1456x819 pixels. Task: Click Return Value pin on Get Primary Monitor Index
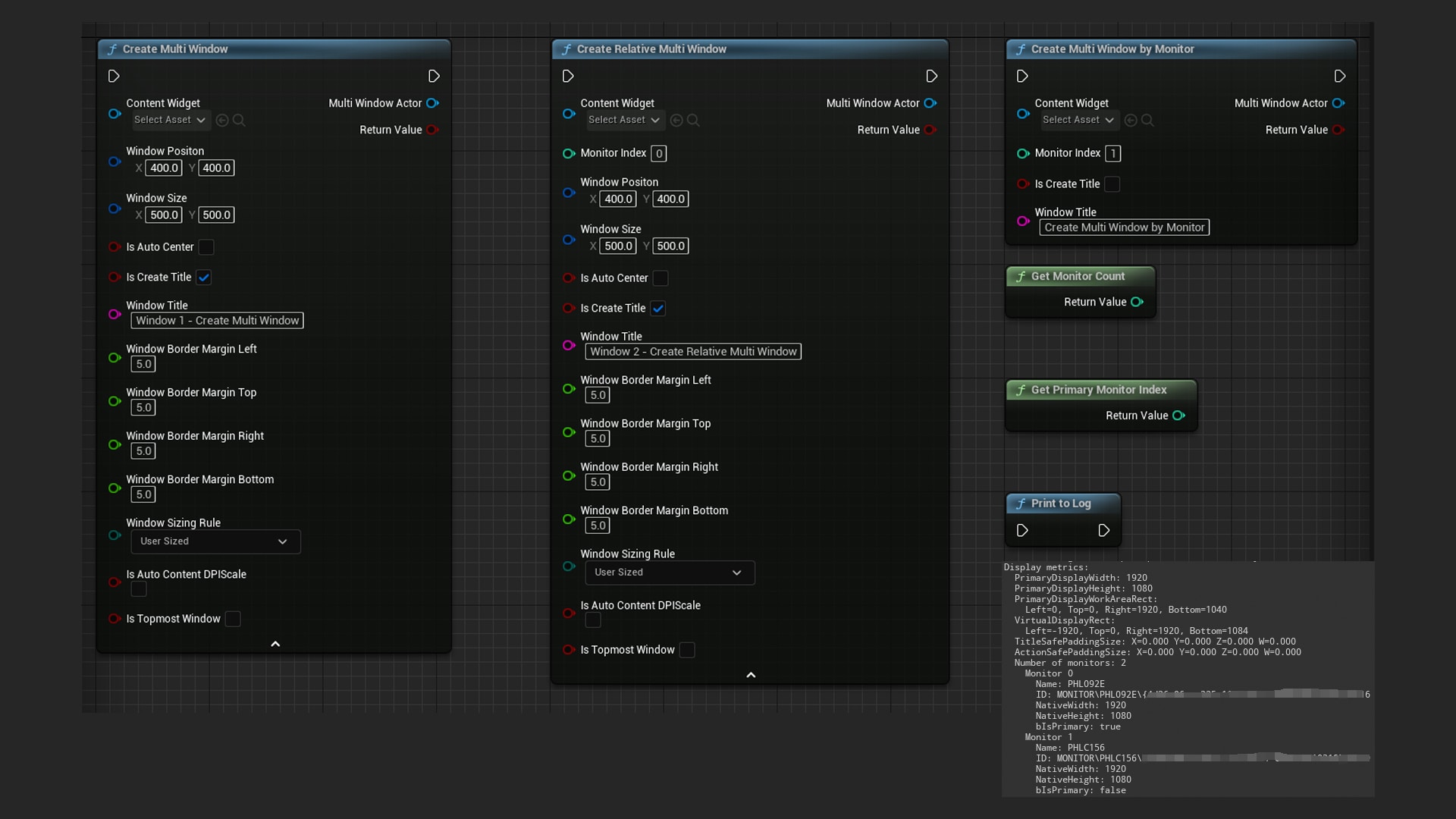coord(1178,416)
